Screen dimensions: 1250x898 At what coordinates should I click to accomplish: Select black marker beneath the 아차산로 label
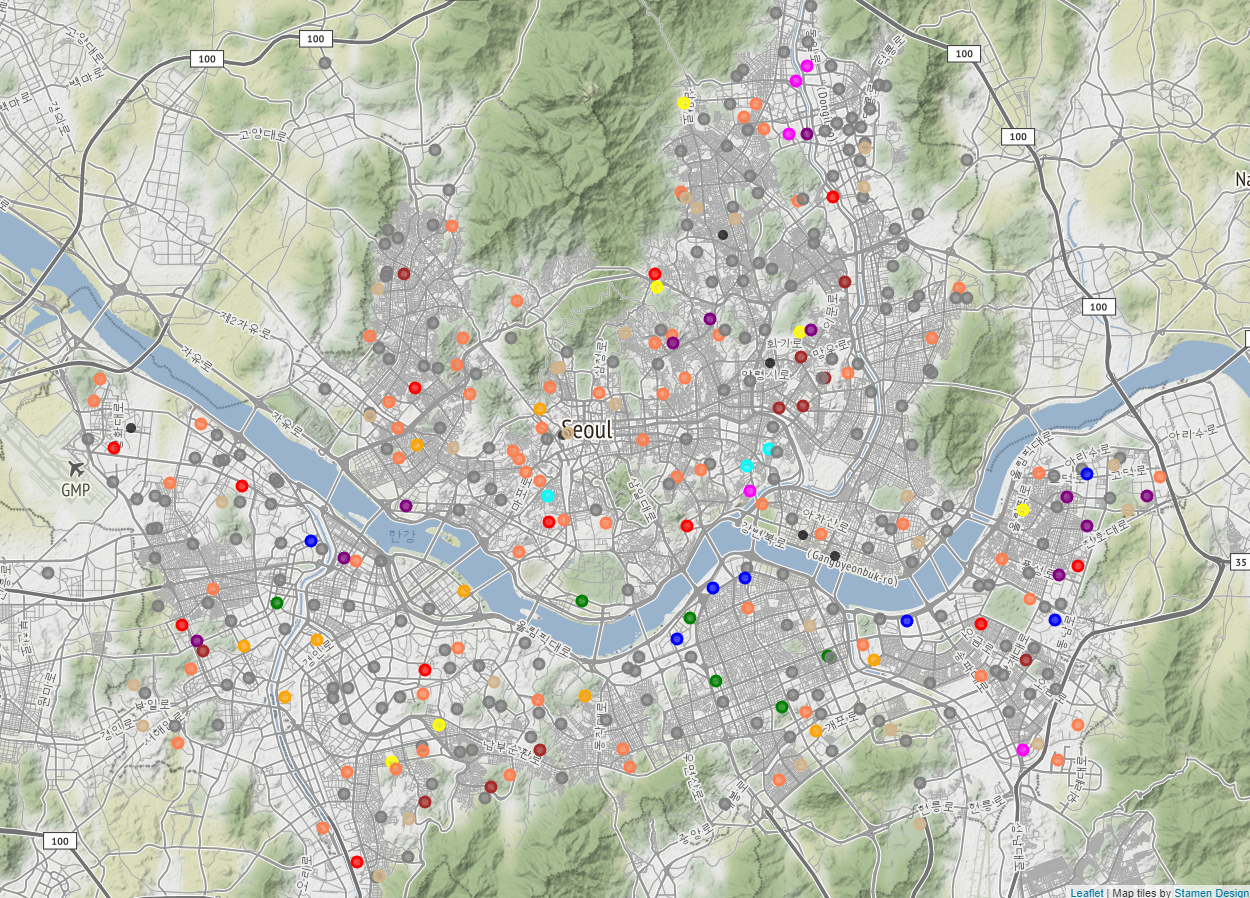802,535
